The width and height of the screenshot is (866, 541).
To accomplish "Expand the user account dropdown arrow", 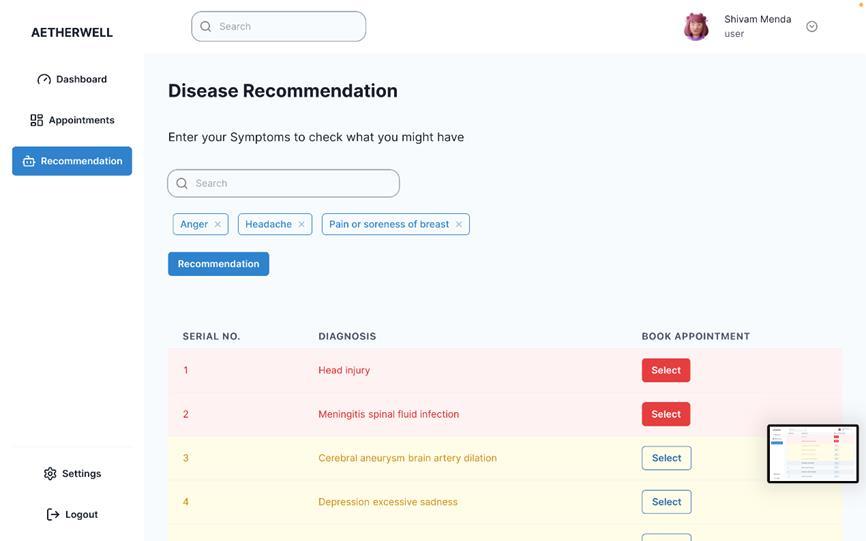I will coord(812,27).
